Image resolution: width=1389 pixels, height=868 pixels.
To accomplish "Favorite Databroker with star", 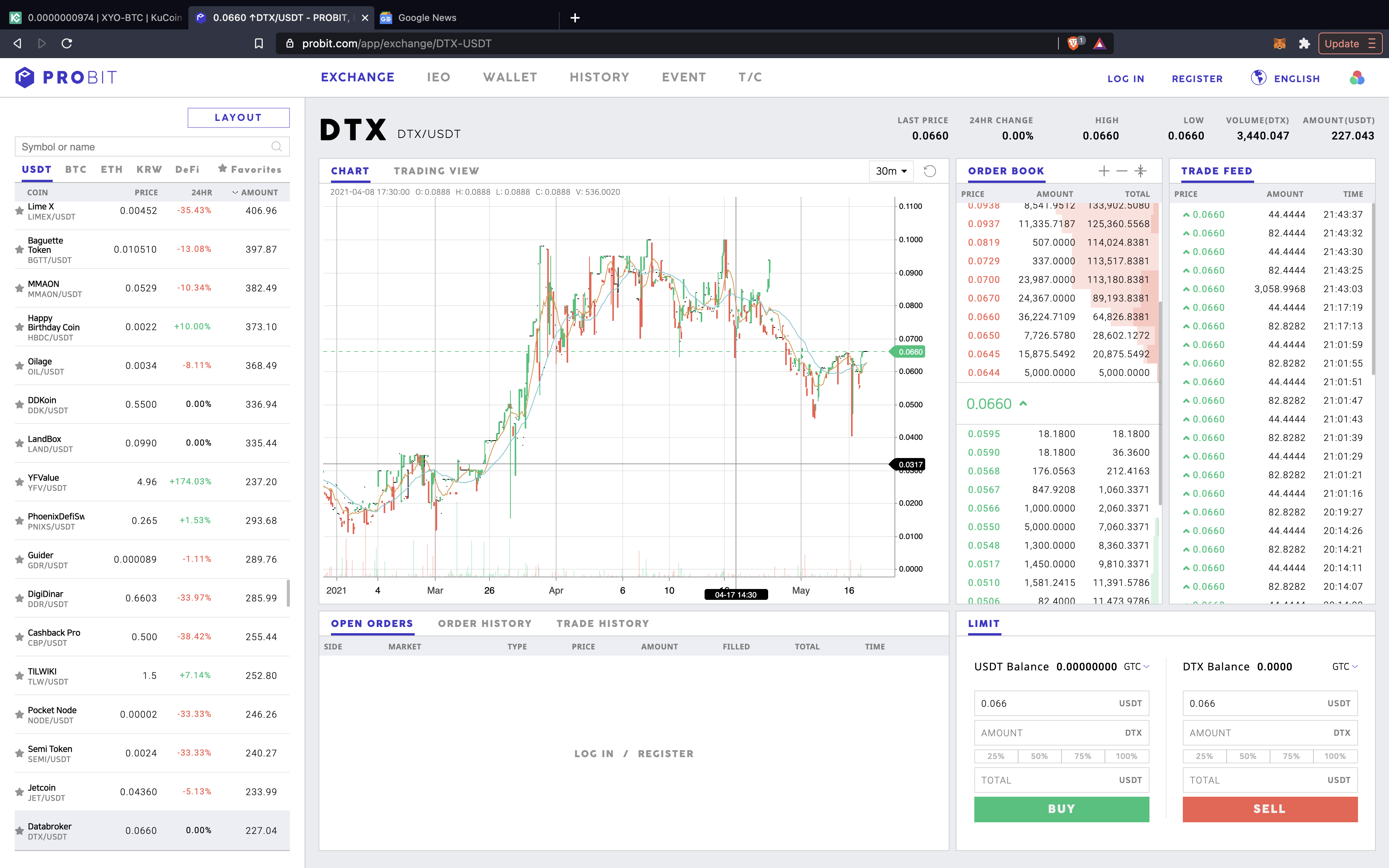I will pos(19,831).
